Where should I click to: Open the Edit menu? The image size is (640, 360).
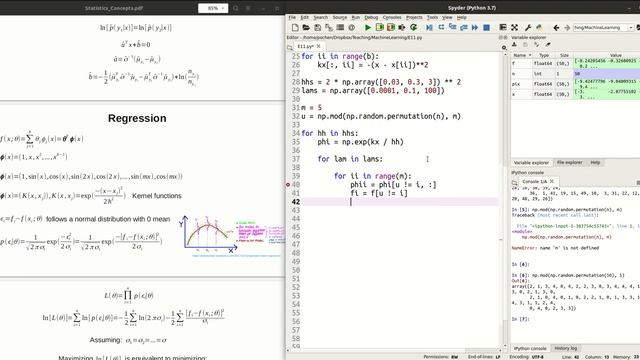[x=304, y=18]
